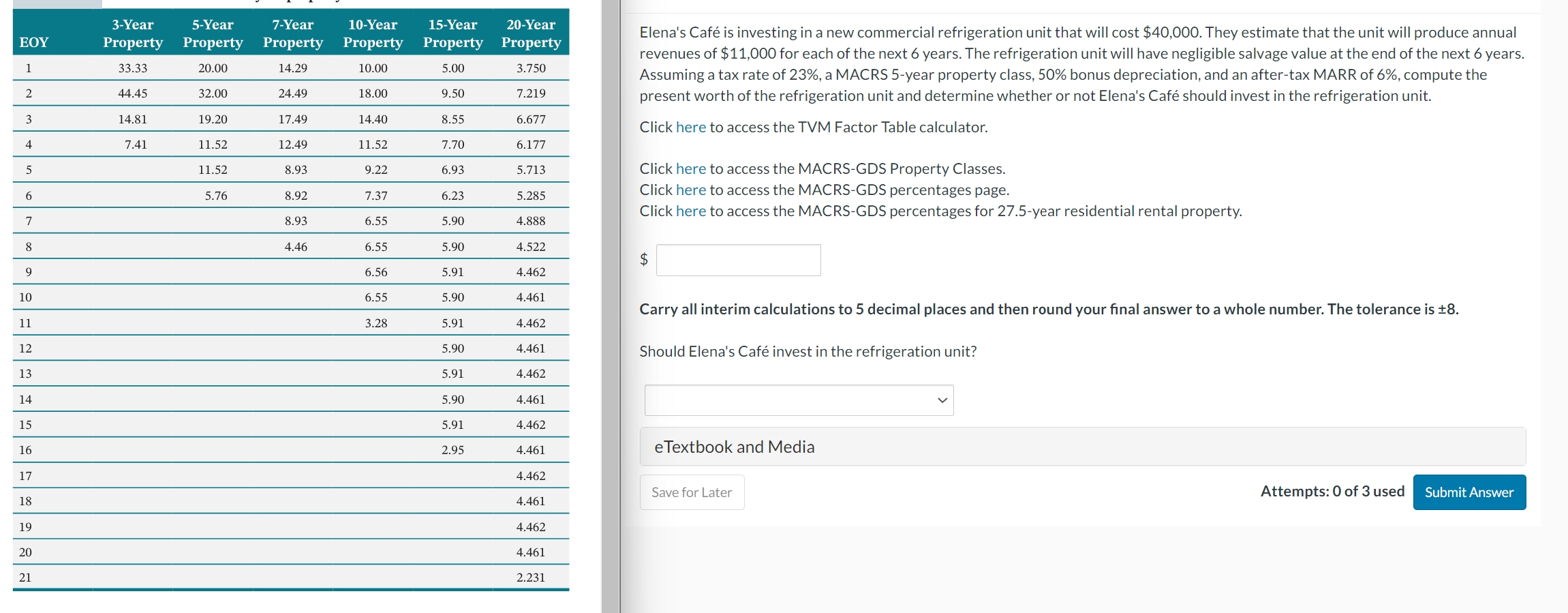Select the 7.70 cell in the table
Screen dimensions: 1568x613
pyautogui.click(x=453, y=145)
